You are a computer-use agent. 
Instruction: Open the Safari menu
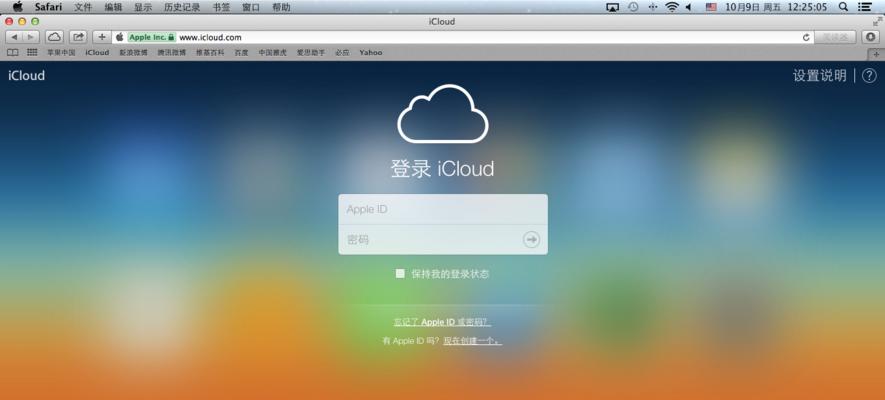48,7
